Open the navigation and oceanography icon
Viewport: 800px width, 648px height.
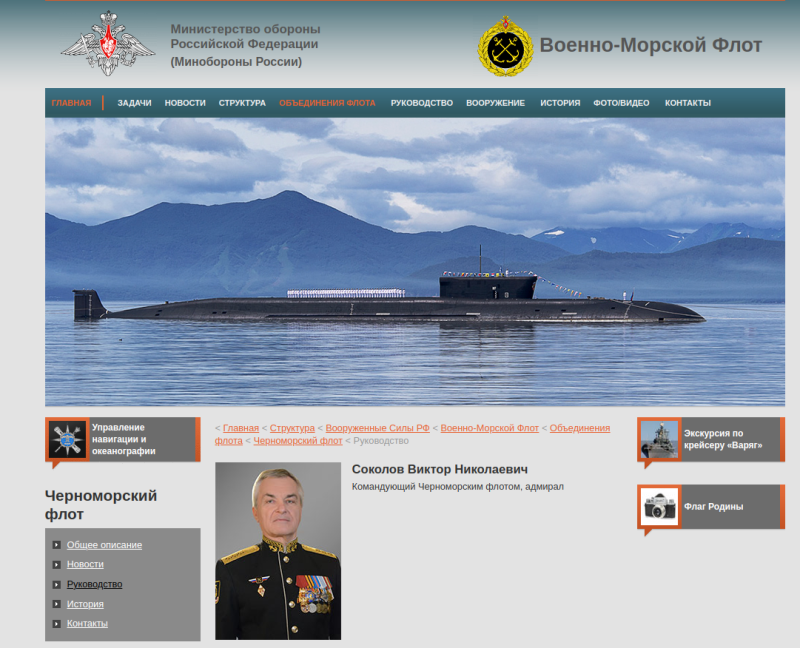[68, 439]
